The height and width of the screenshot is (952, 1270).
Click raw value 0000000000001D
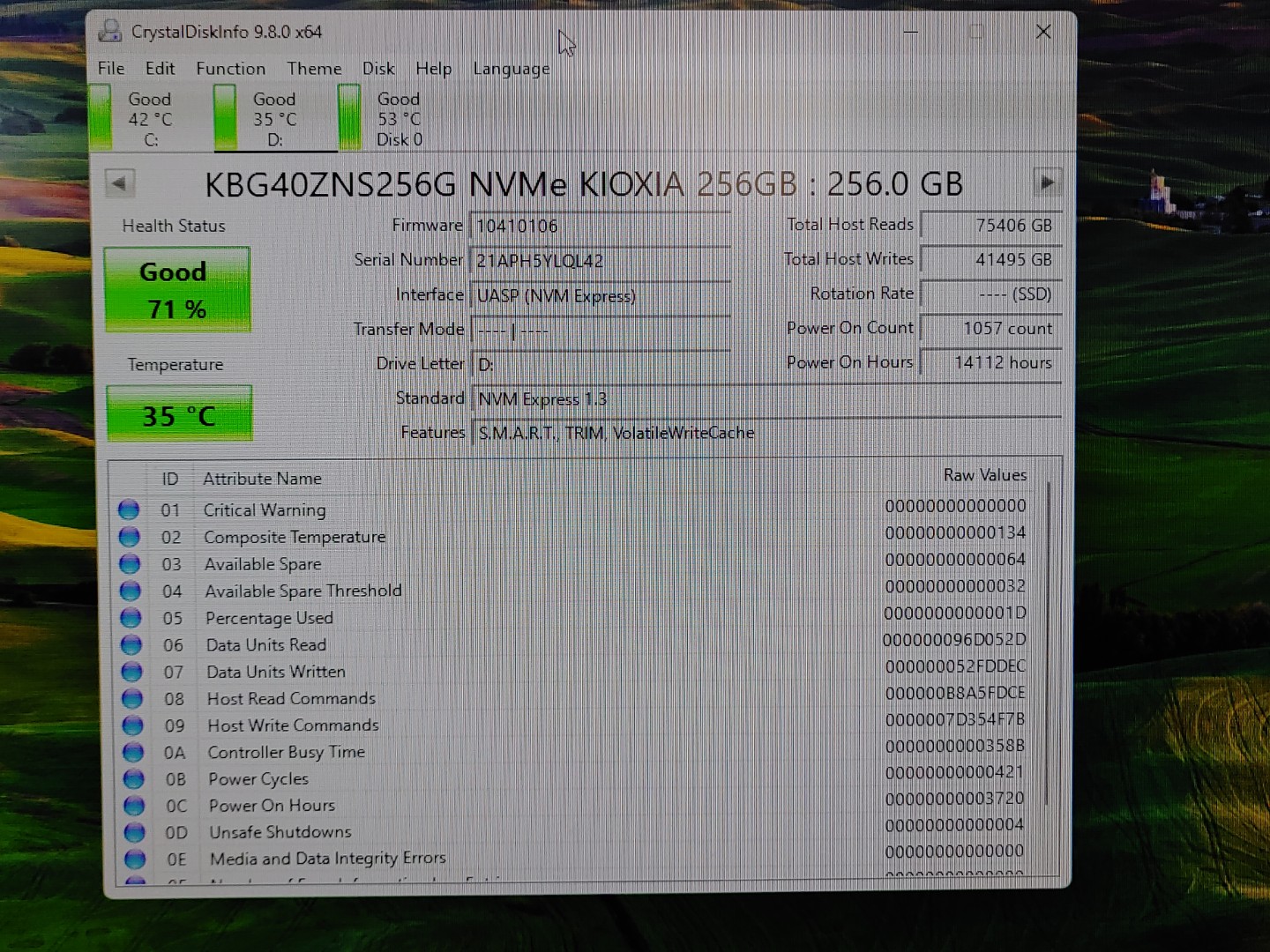pyautogui.click(x=955, y=613)
